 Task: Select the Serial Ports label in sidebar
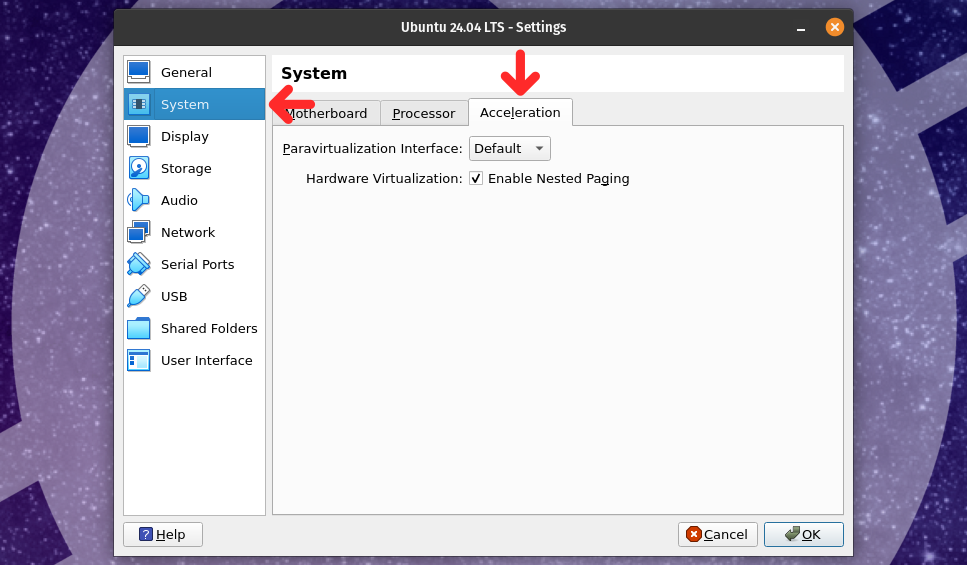197,265
